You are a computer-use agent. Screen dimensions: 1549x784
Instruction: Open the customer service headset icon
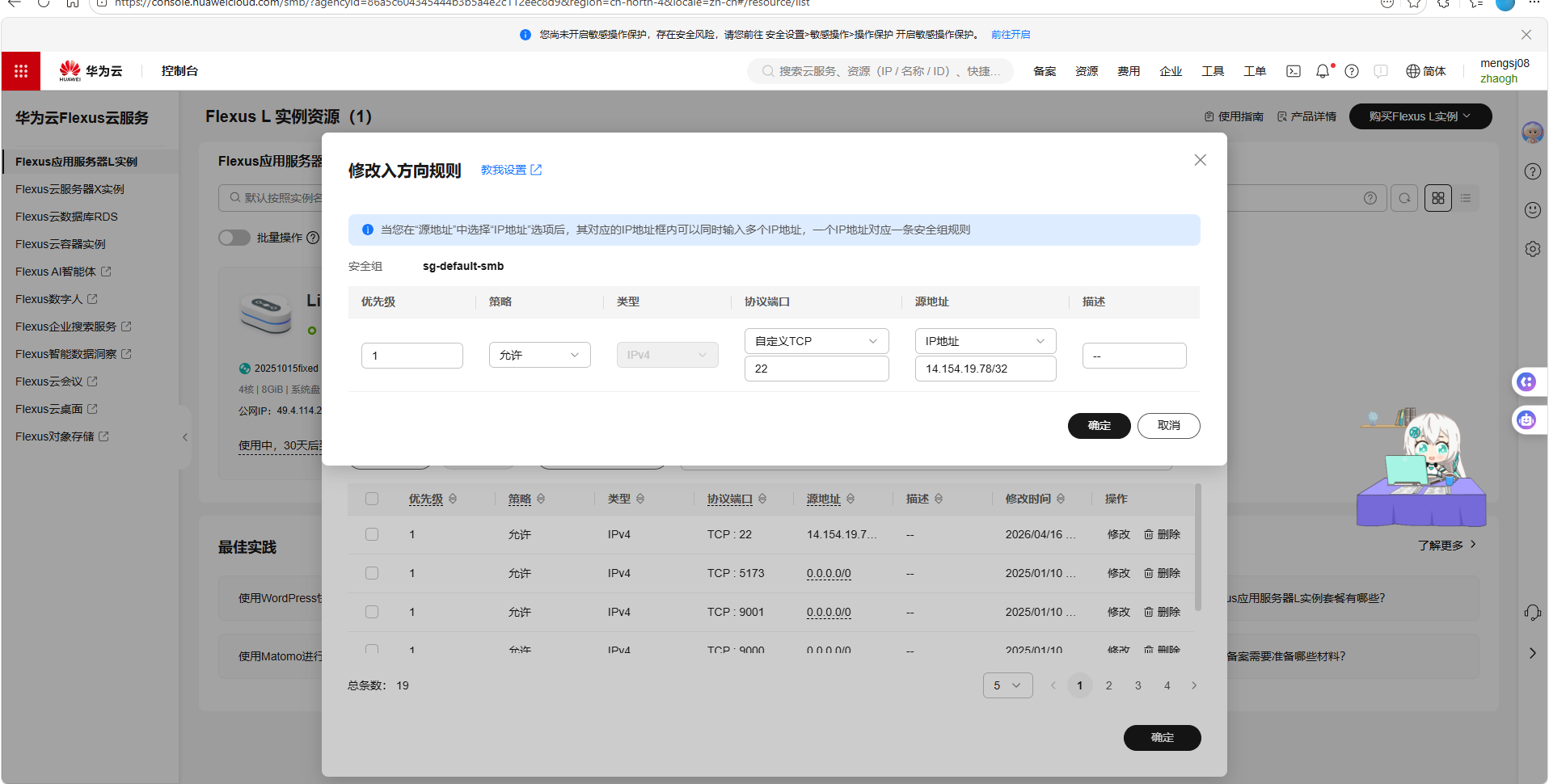point(1533,613)
